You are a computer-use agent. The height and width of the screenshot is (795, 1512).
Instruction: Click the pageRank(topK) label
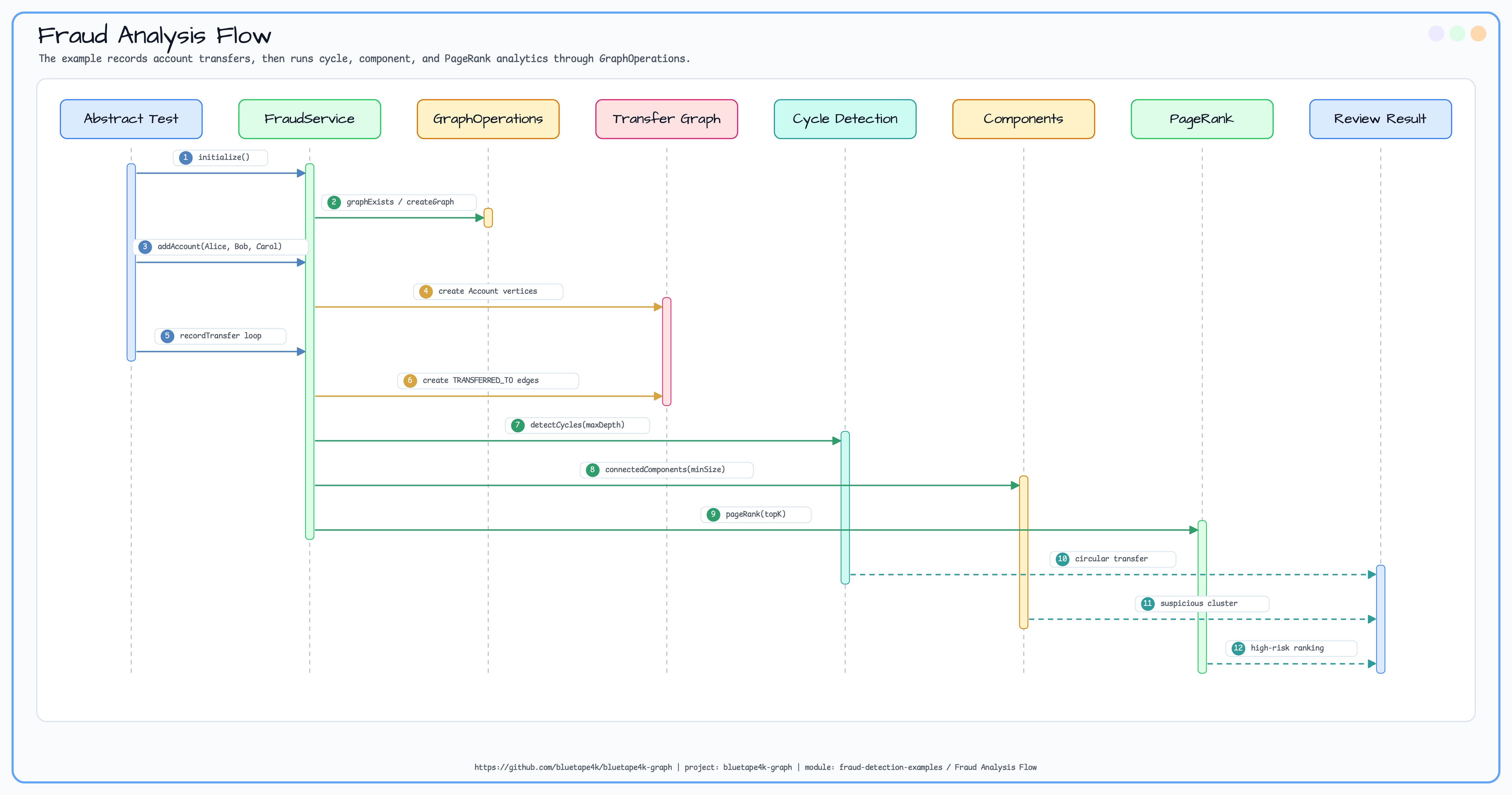coord(755,514)
